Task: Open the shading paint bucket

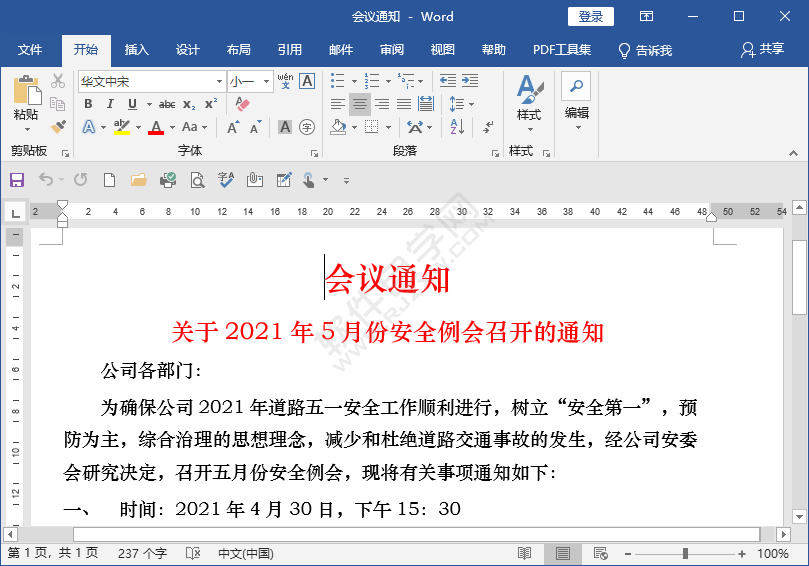Action: [338, 127]
